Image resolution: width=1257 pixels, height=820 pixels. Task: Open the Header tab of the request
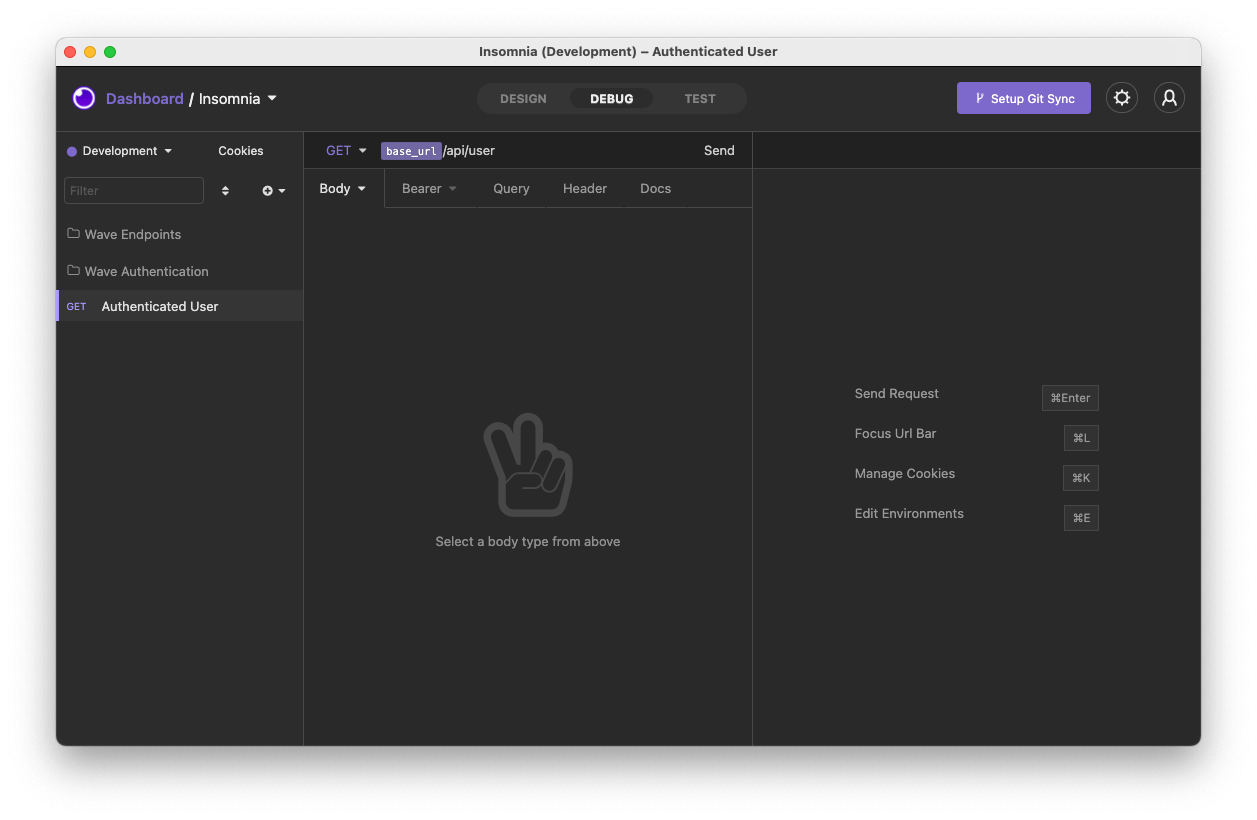pos(585,188)
